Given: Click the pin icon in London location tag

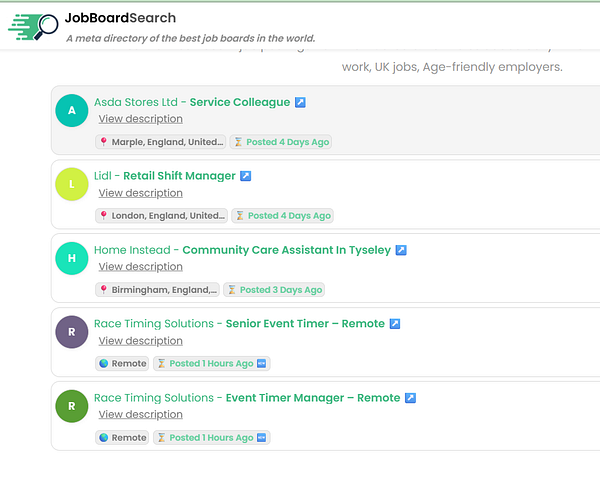Looking at the screenshot, I should 103,216.
